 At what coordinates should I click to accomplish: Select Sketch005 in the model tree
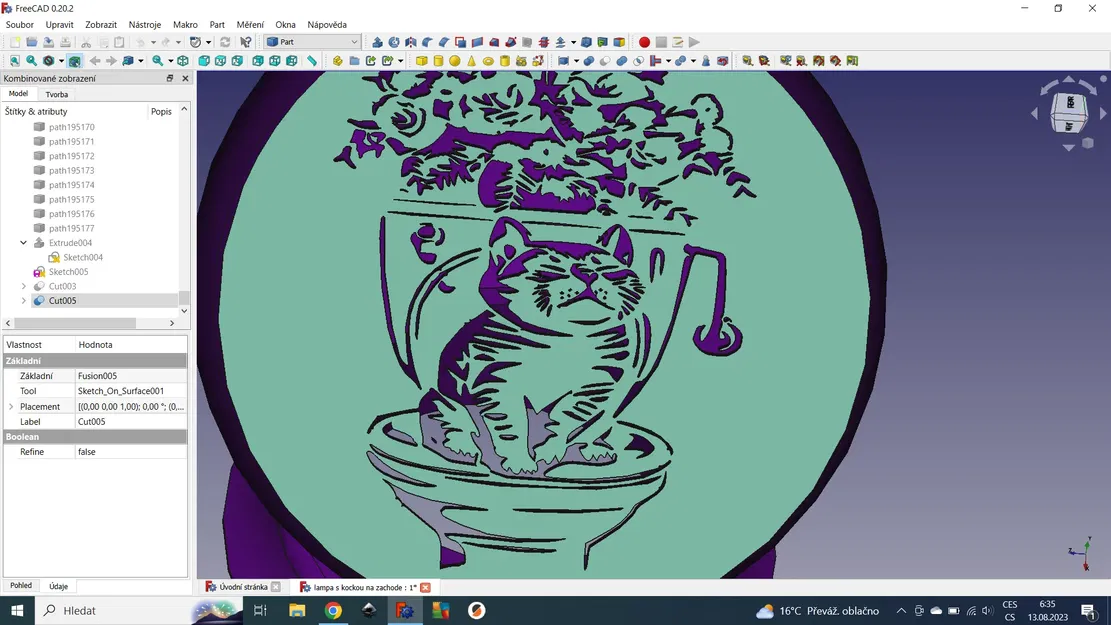(x=69, y=271)
